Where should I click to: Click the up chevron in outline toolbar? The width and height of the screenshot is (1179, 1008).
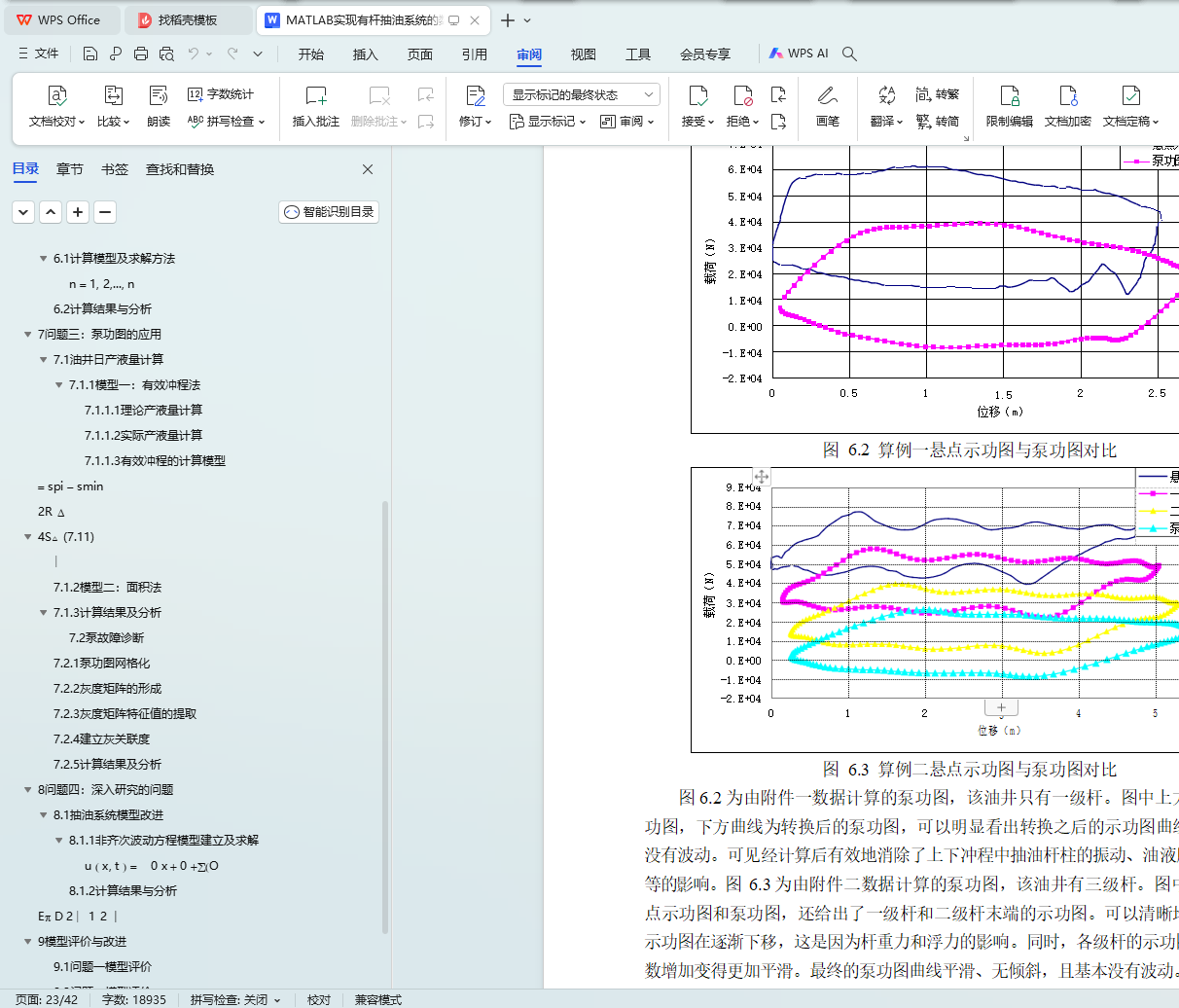click(x=51, y=212)
